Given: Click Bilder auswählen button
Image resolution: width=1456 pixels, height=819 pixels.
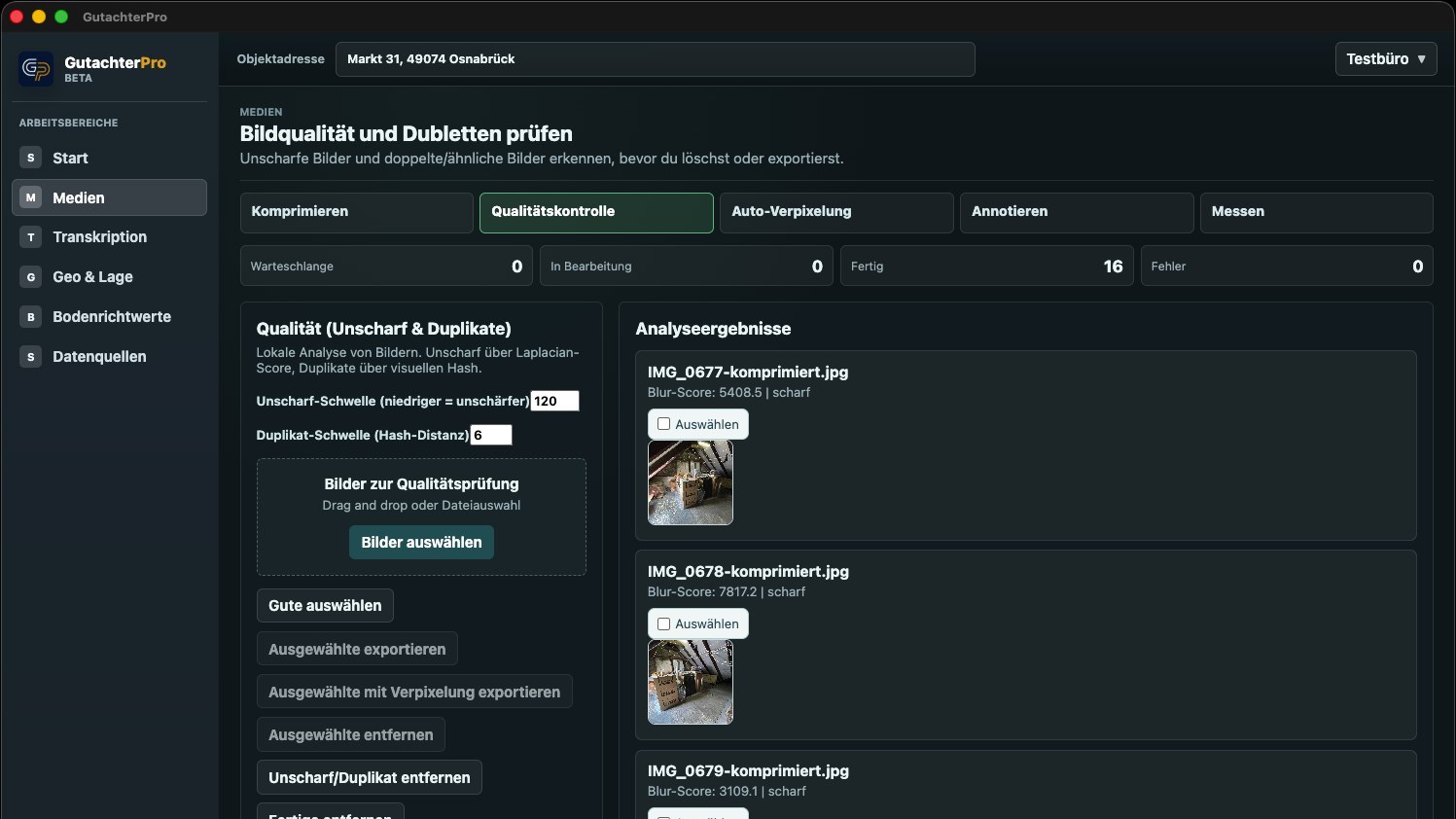Looking at the screenshot, I should click(x=421, y=543).
